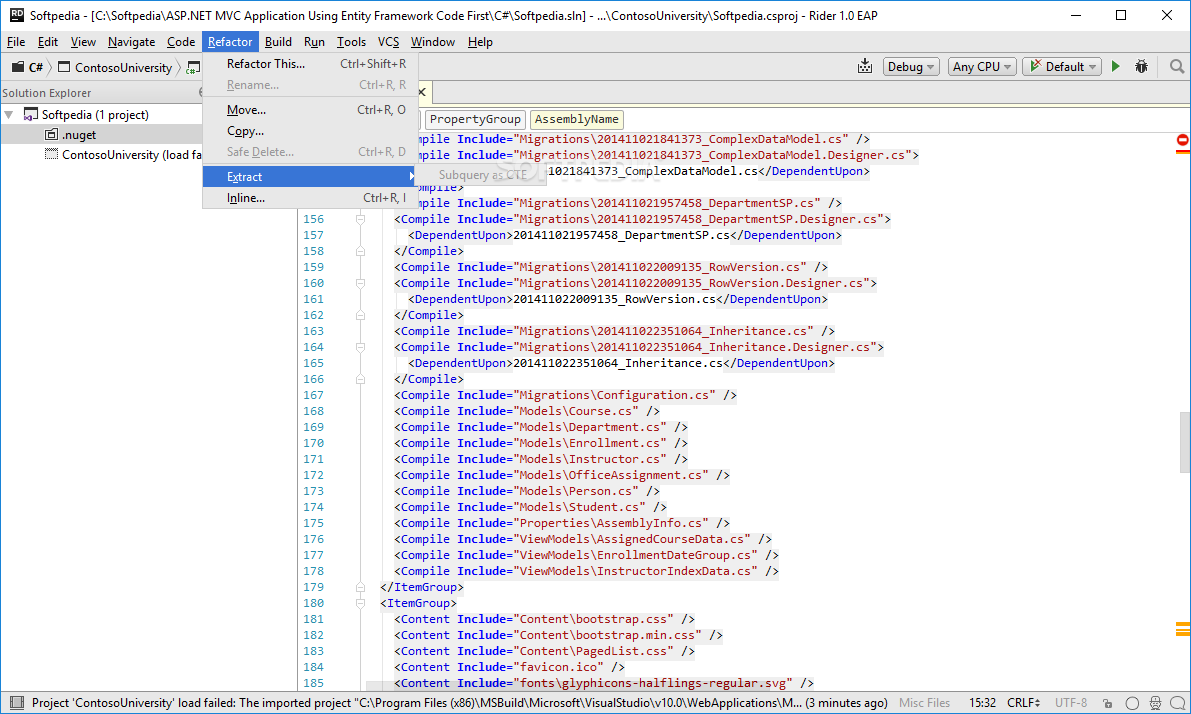Click the UTF-8 encoding in status bar

coord(1071,703)
